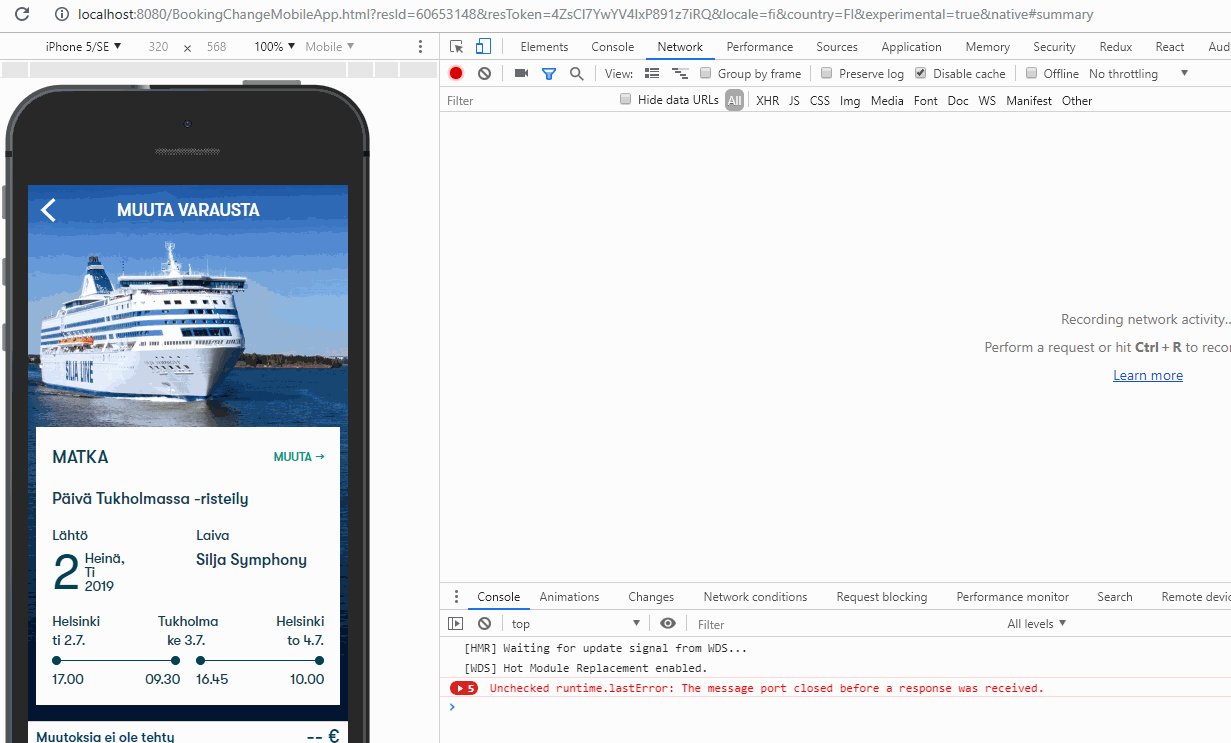
Task: Open the Mobile device type dropdown
Action: tap(330, 47)
